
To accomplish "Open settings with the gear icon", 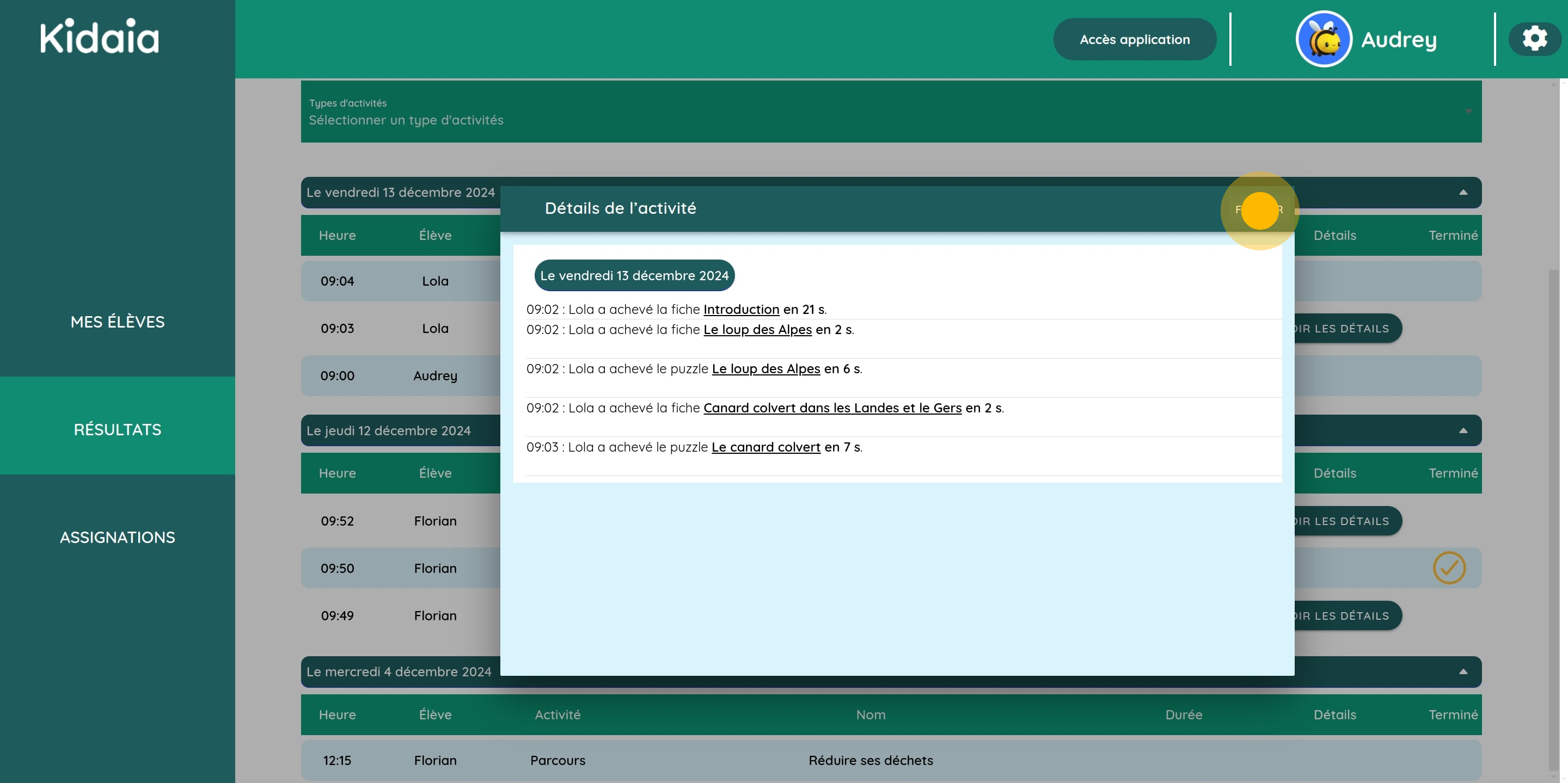I will coord(1535,39).
